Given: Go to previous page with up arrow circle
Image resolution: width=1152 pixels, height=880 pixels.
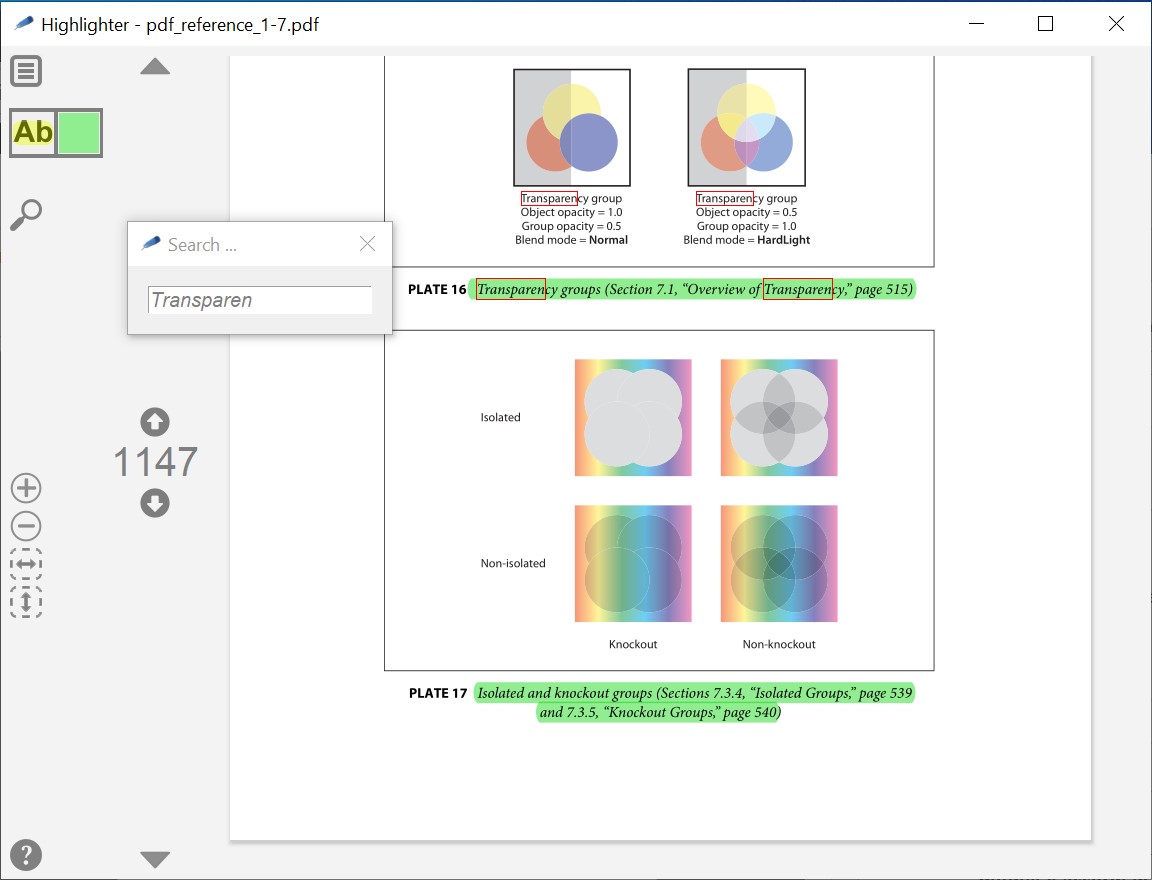Looking at the screenshot, I should (155, 422).
